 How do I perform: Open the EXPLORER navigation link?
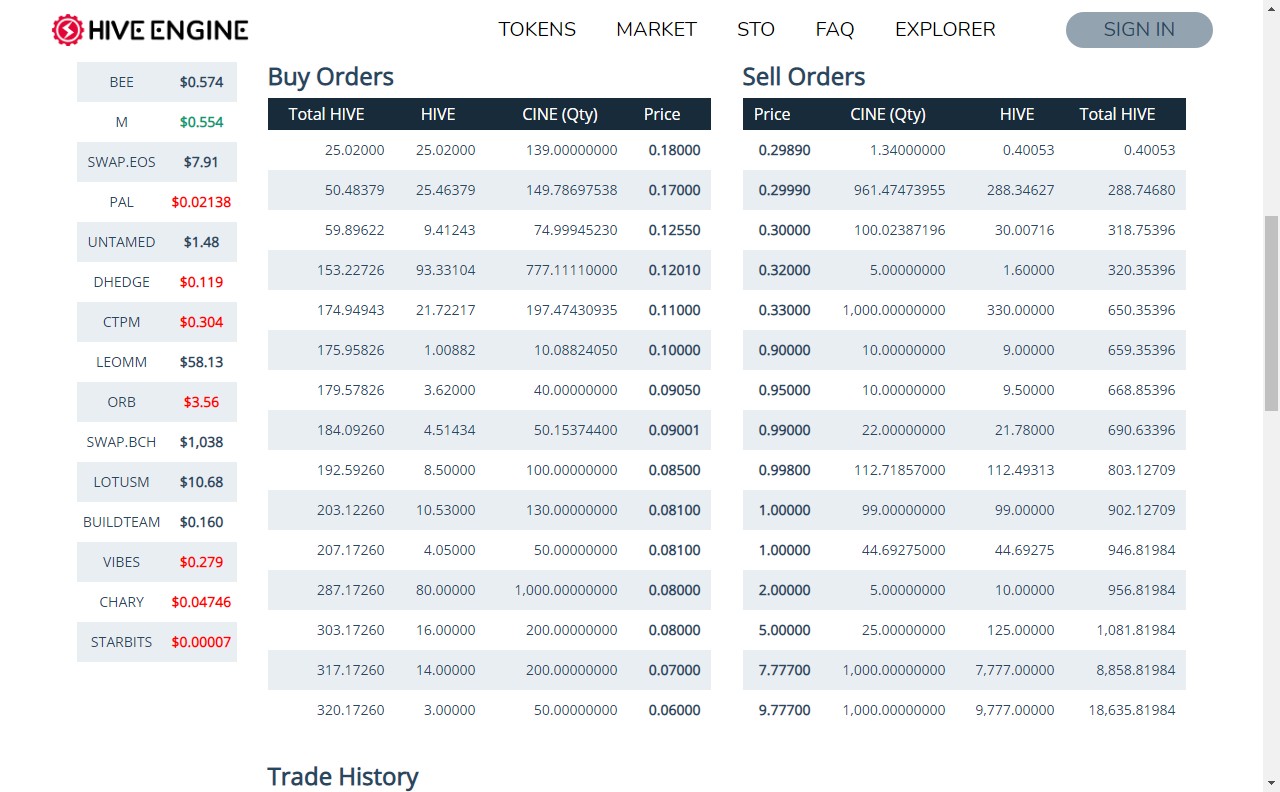pos(945,30)
